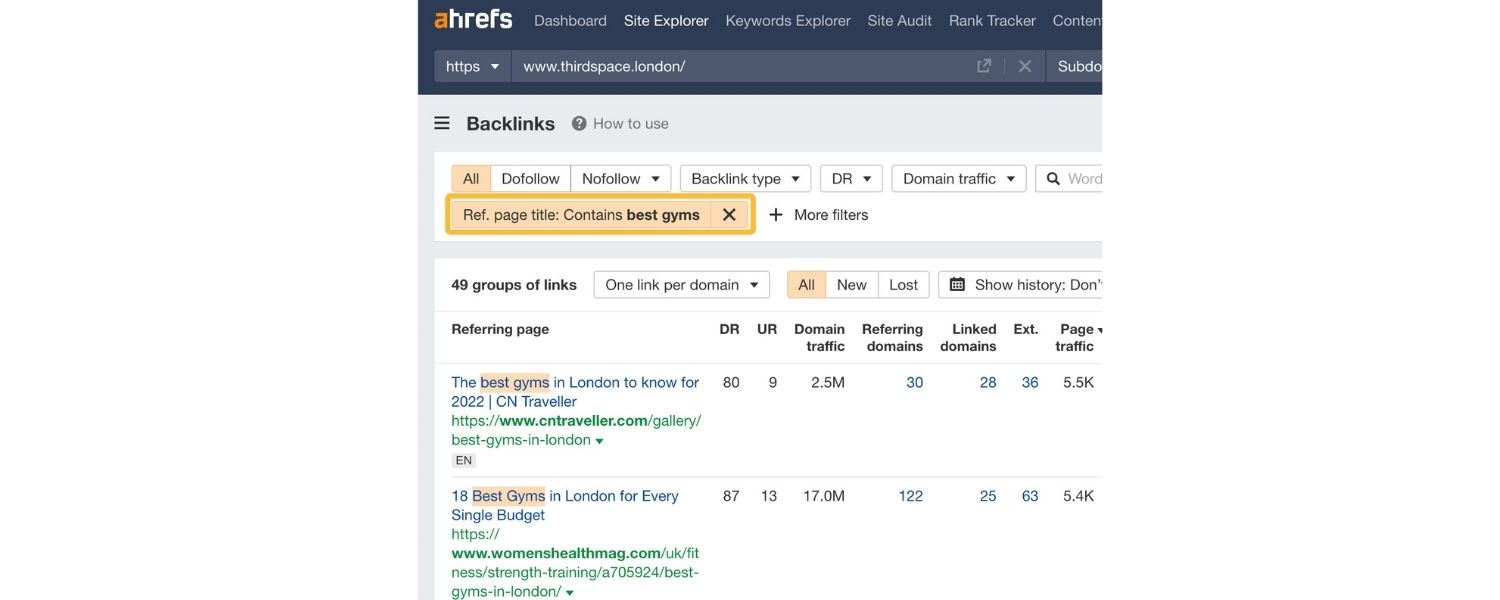Switch to the New links view
Image resolution: width=1500 pixels, height=600 pixels.
click(851, 284)
